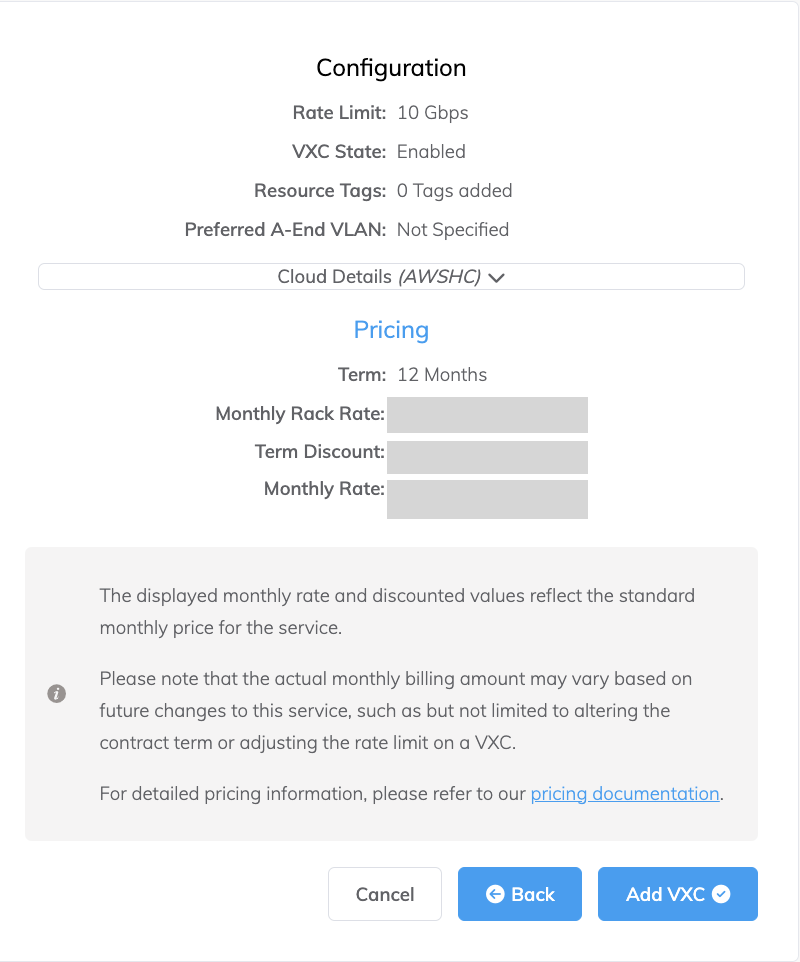This screenshot has width=800, height=962.
Task: Click the Configuration heading
Action: 391,68
